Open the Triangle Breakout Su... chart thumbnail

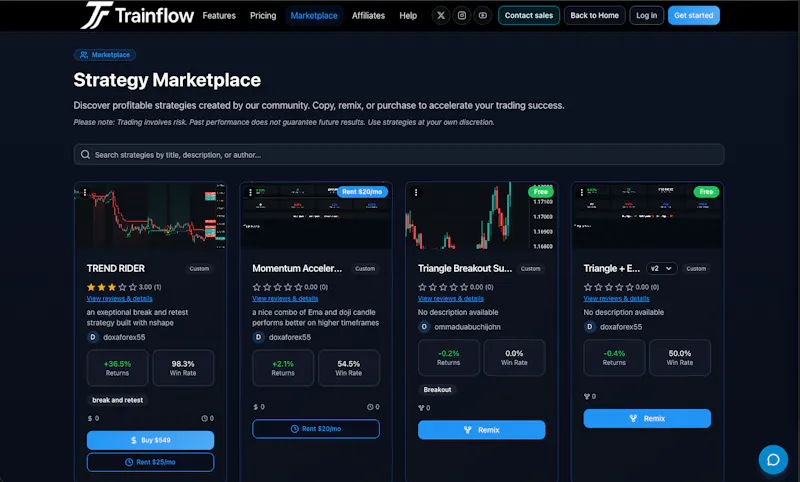[x=481, y=215]
